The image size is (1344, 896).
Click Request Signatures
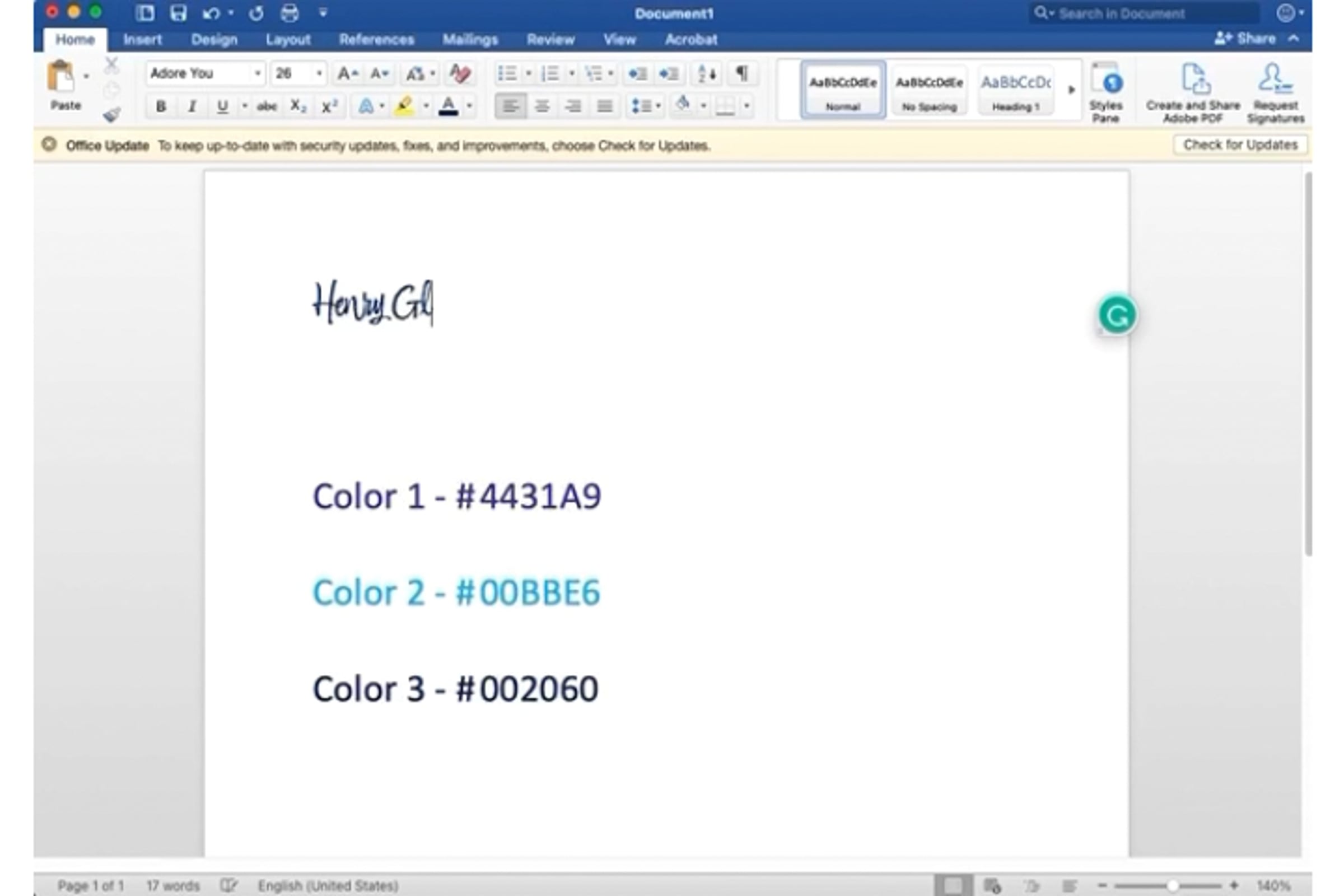click(1276, 93)
